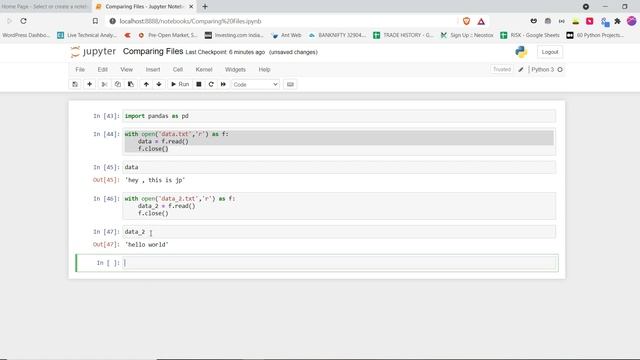The width and height of the screenshot is (640, 360).
Task: Close the Comparing Files browser tab
Action: pyautogui.click(x=191, y=7)
